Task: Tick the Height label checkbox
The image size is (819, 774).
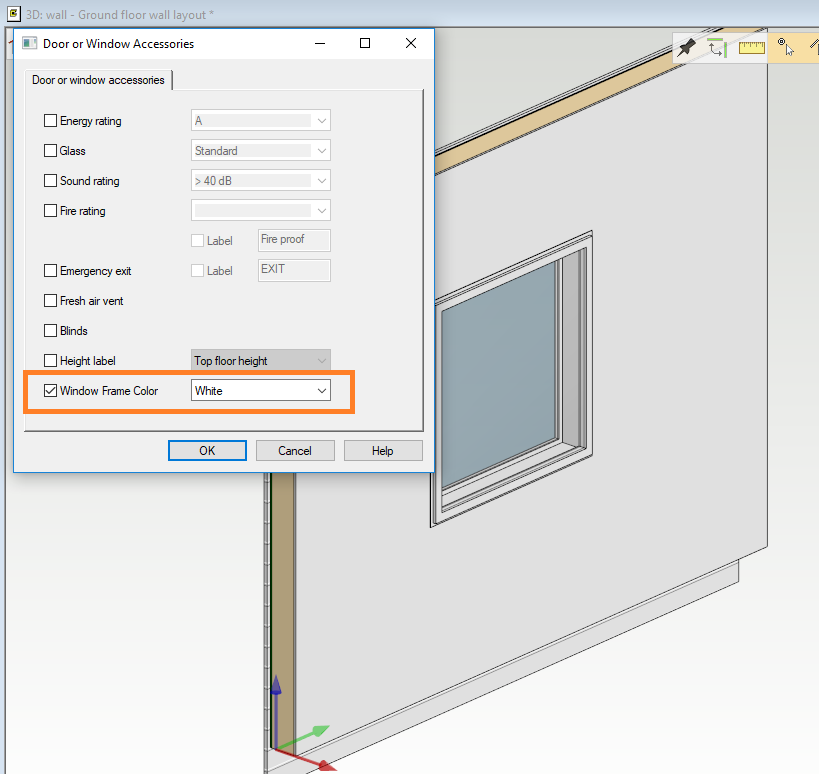Action: (x=50, y=361)
